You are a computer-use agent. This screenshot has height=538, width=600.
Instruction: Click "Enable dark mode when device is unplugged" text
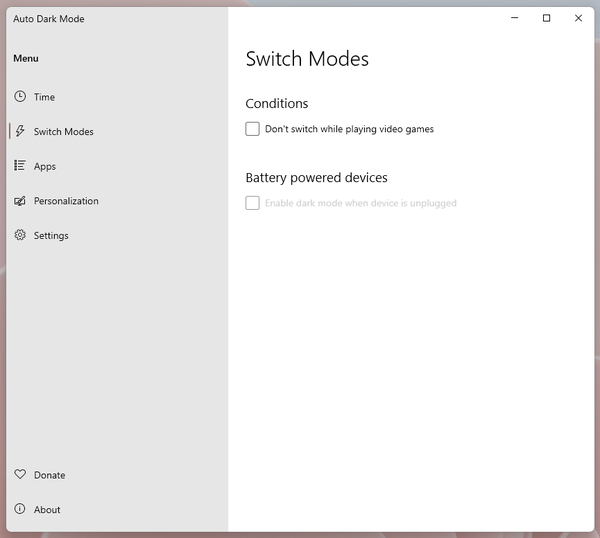(x=360, y=203)
